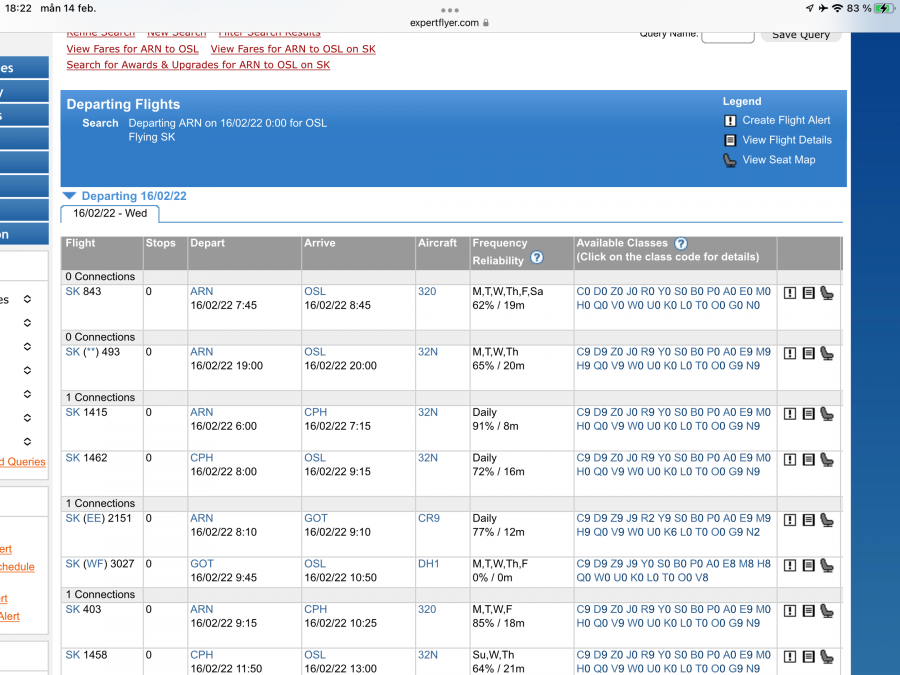View flight details for SK 3027
900x675 pixels.
coord(808,565)
